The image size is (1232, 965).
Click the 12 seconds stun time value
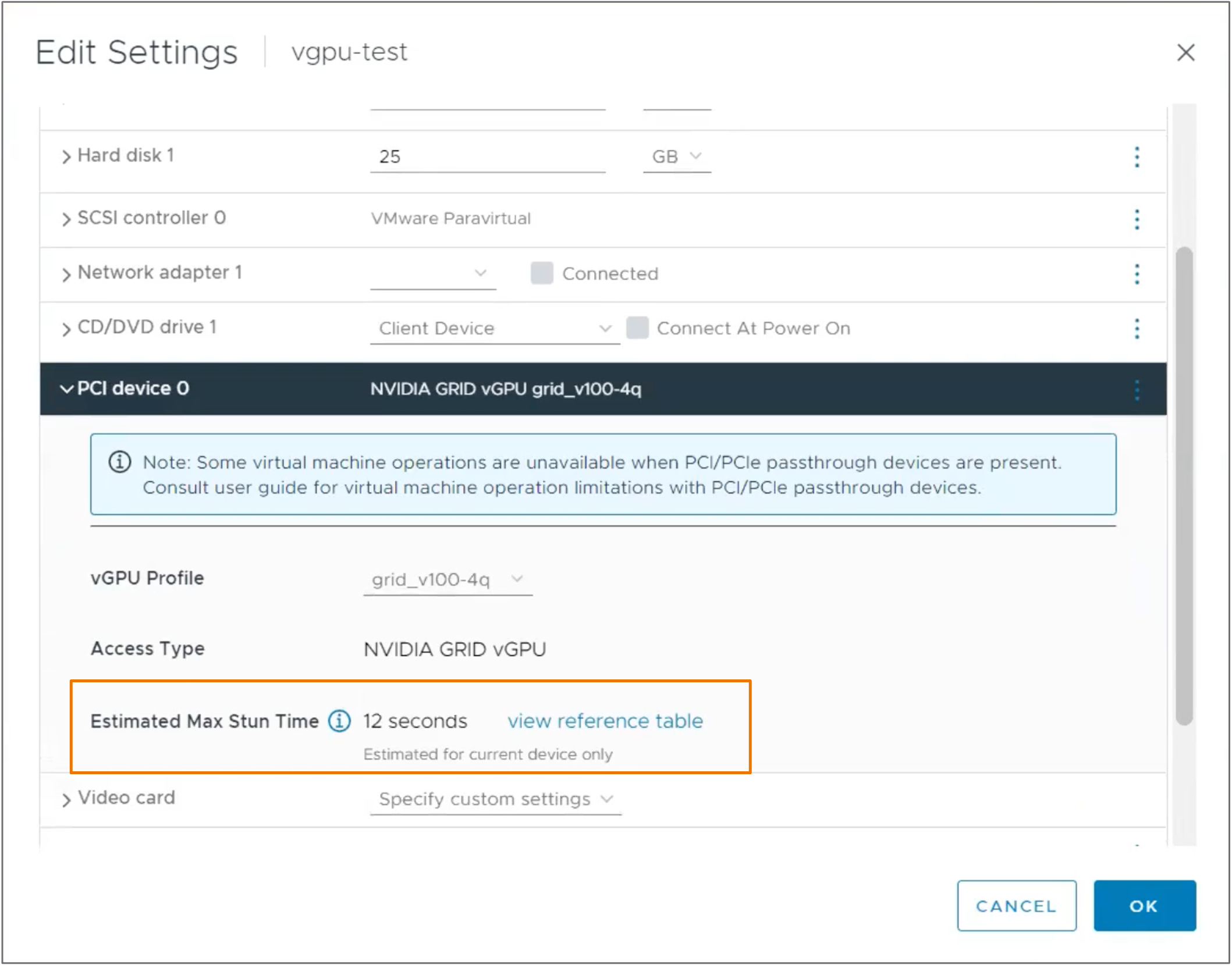pos(415,721)
